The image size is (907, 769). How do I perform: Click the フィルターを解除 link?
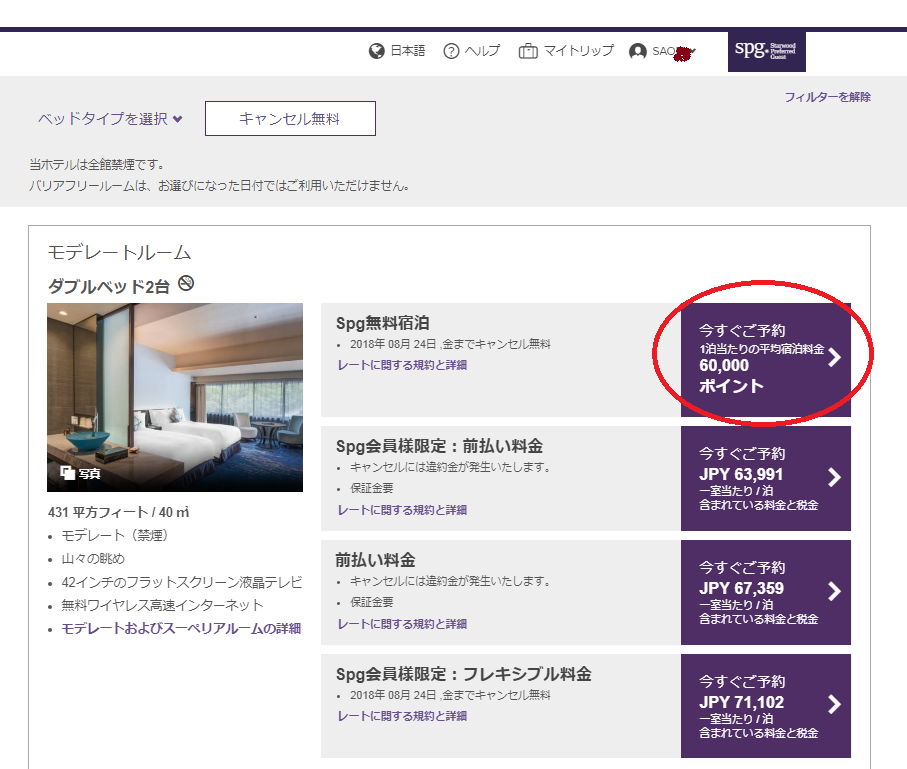[x=828, y=97]
